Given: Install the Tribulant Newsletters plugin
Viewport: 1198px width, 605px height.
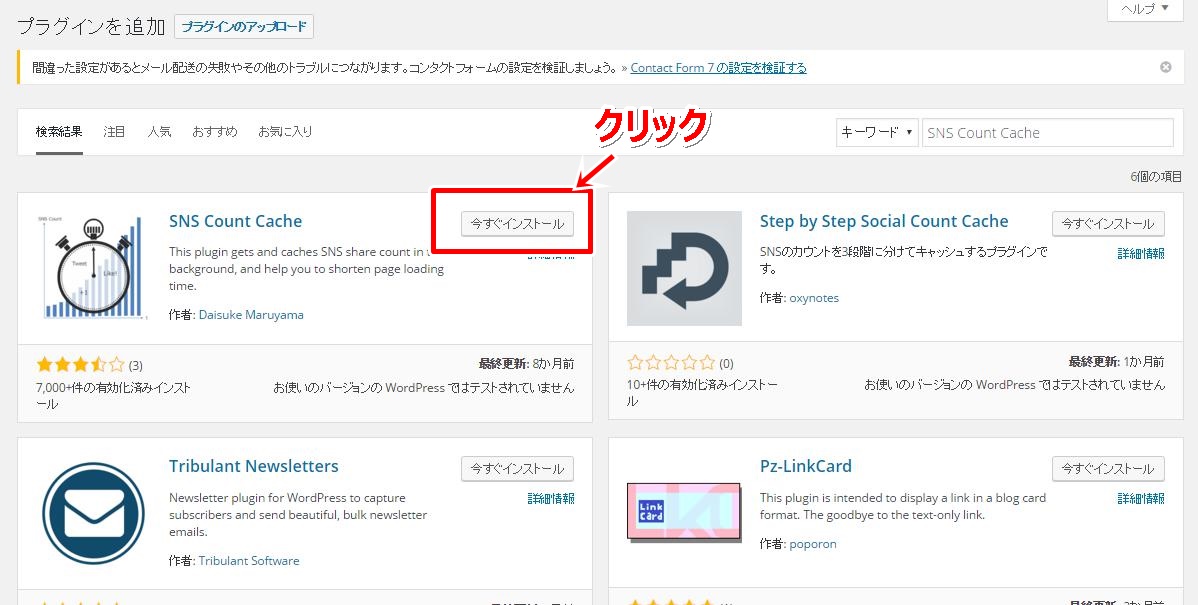Looking at the screenshot, I should coord(517,468).
